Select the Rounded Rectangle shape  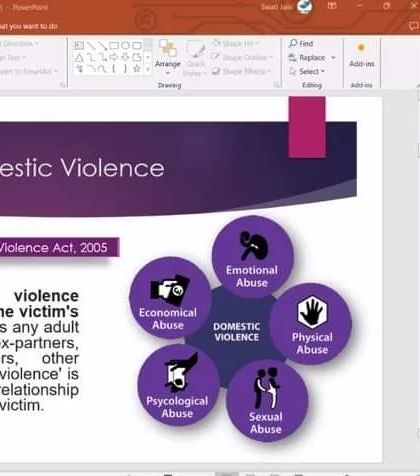click(137, 45)
